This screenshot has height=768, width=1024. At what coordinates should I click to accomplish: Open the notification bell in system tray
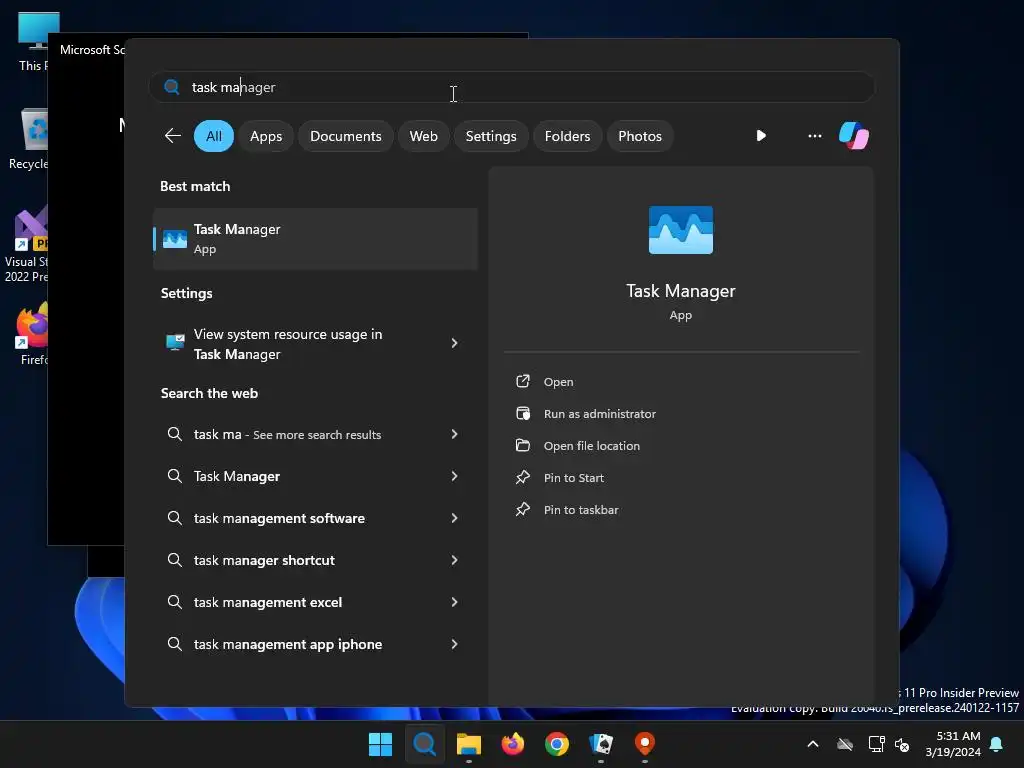[996, 744]
